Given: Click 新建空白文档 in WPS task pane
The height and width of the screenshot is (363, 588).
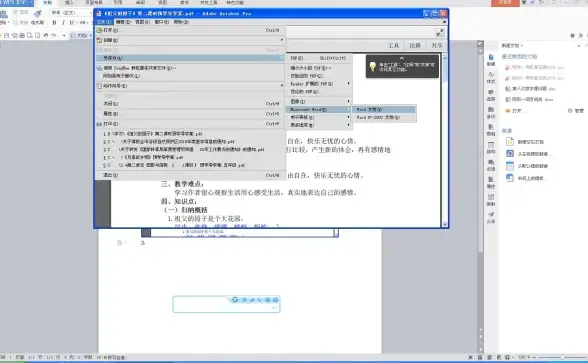Looking at the screenshot, I should click(x=525, y=142).
